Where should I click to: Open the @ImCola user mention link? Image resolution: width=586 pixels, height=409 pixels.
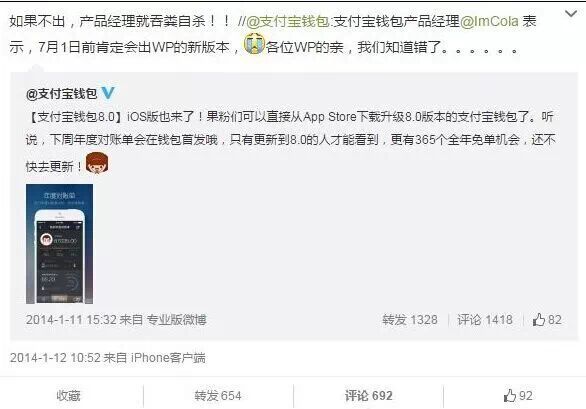tap(489, 21)
